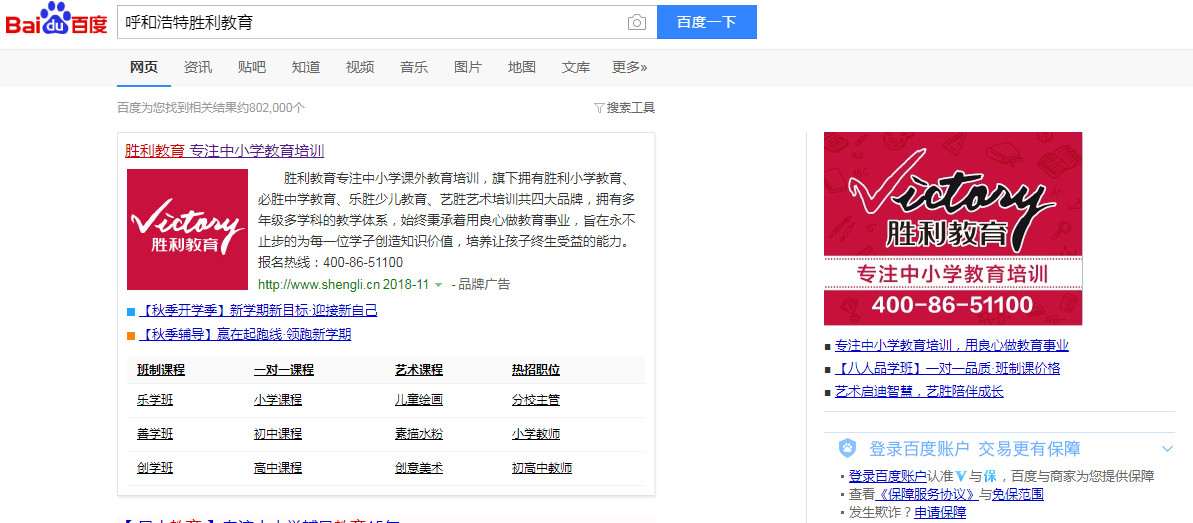Screen dimensions: 1193x523
Task: Open the 初中课程 link
Action: (x=278, y=435)
